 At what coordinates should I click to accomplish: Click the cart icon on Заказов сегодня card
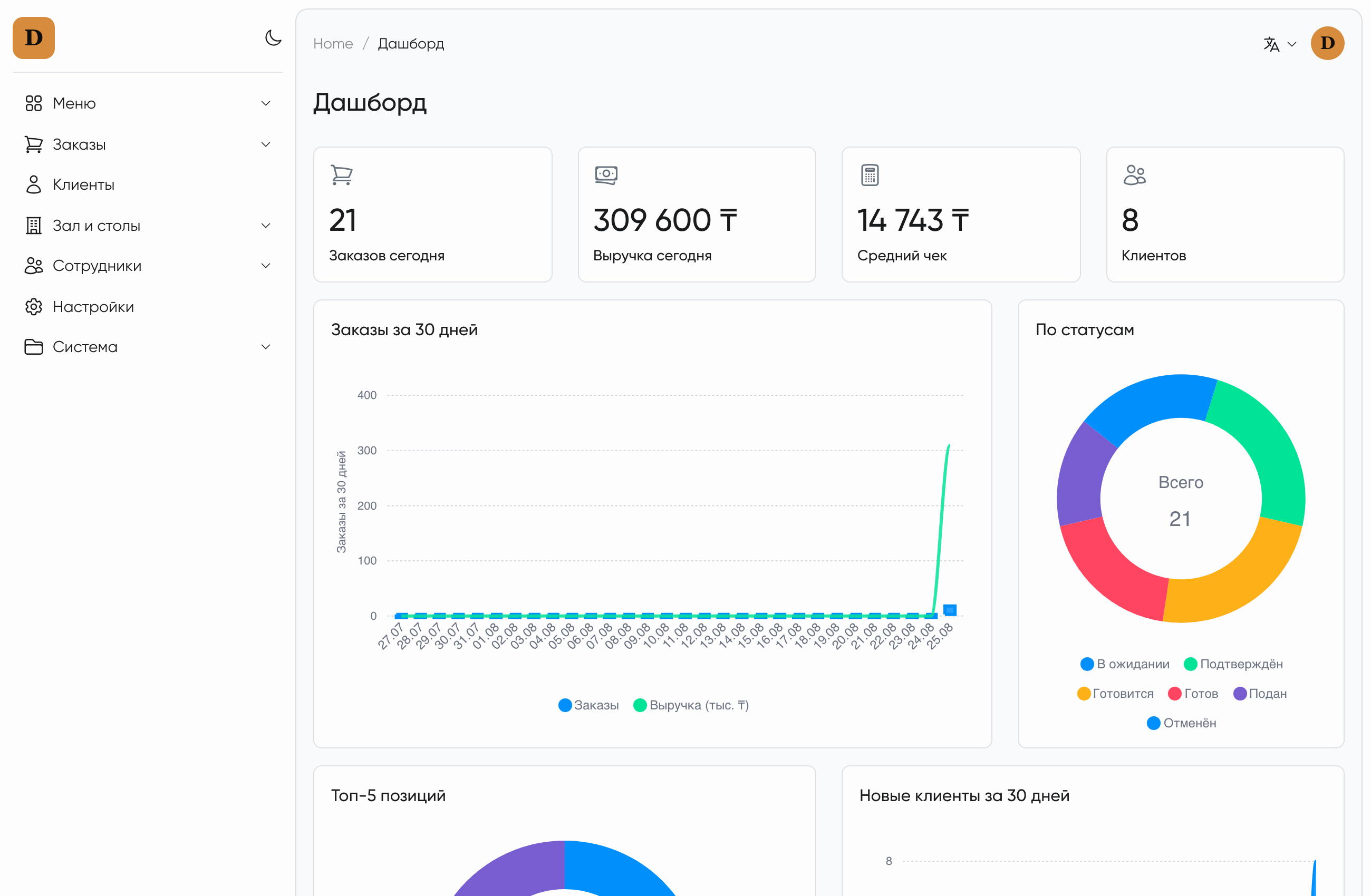[x=342, y=174]
